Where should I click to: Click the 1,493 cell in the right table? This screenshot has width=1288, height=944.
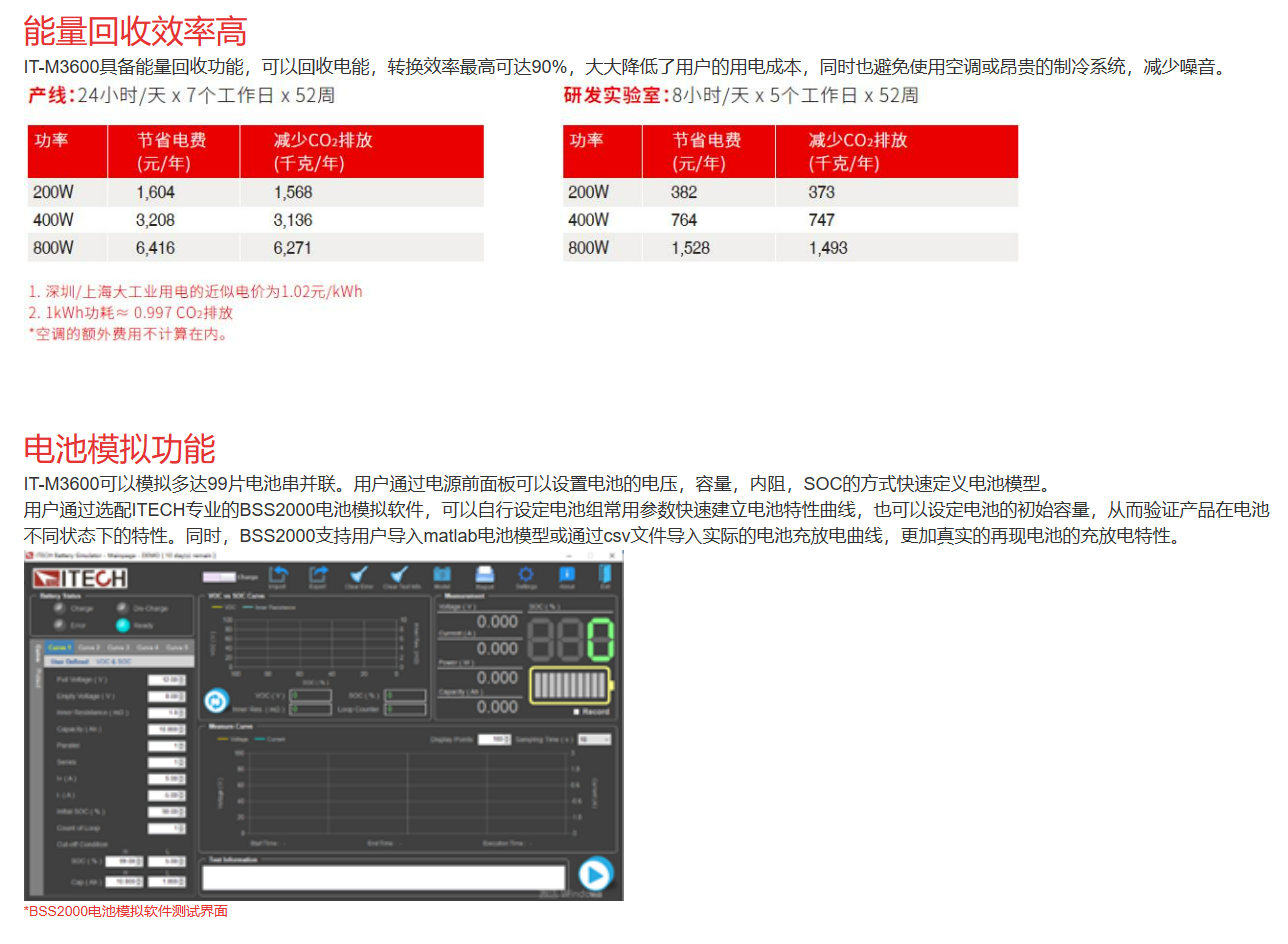(x=828, y=248)
